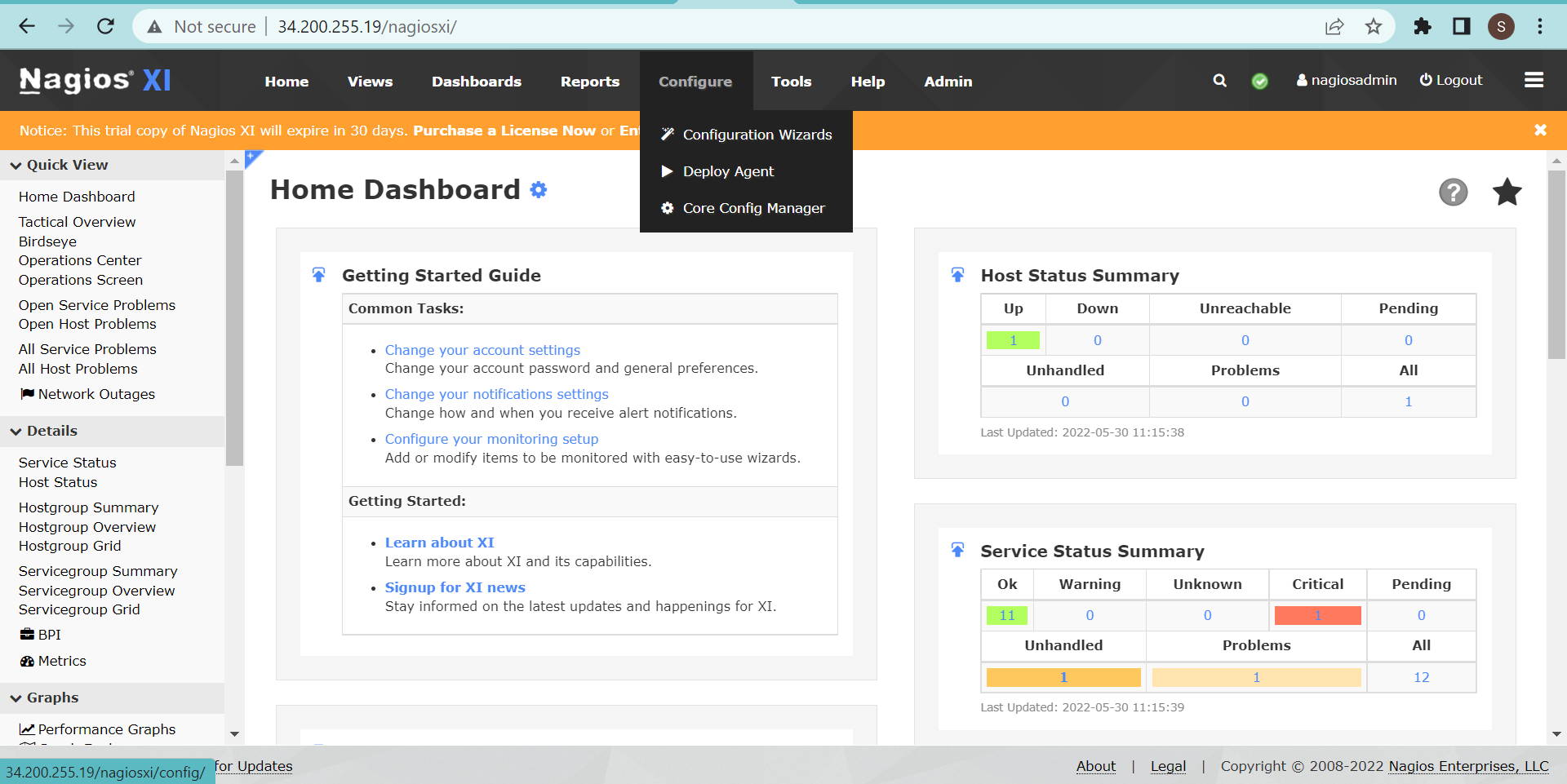Open Configure your monitoring setup link
This screenshot has height=784, width=1567.
click(491, 439)
